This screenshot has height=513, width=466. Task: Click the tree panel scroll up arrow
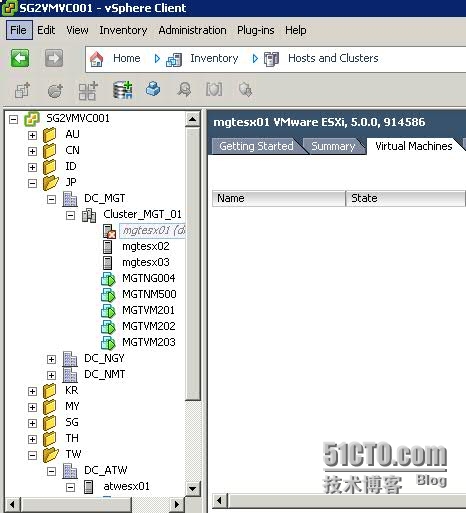[193, 119]
